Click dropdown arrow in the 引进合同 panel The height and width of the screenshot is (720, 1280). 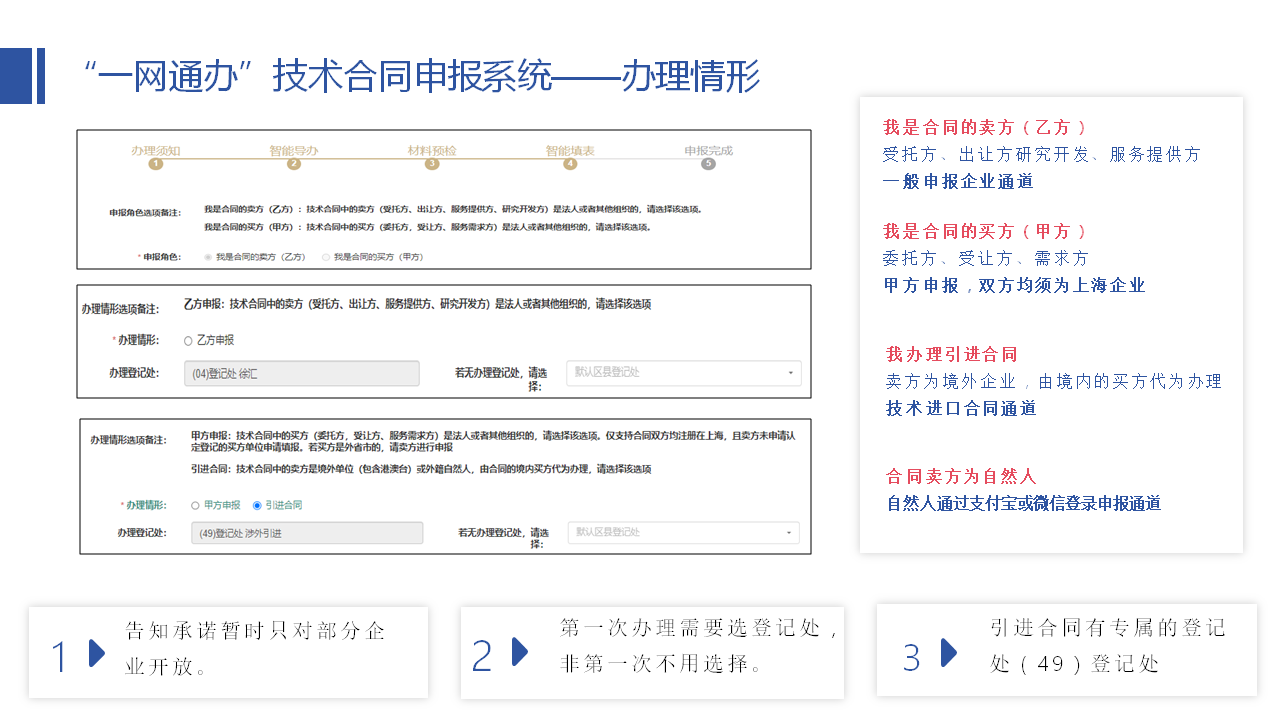[789, 533]
